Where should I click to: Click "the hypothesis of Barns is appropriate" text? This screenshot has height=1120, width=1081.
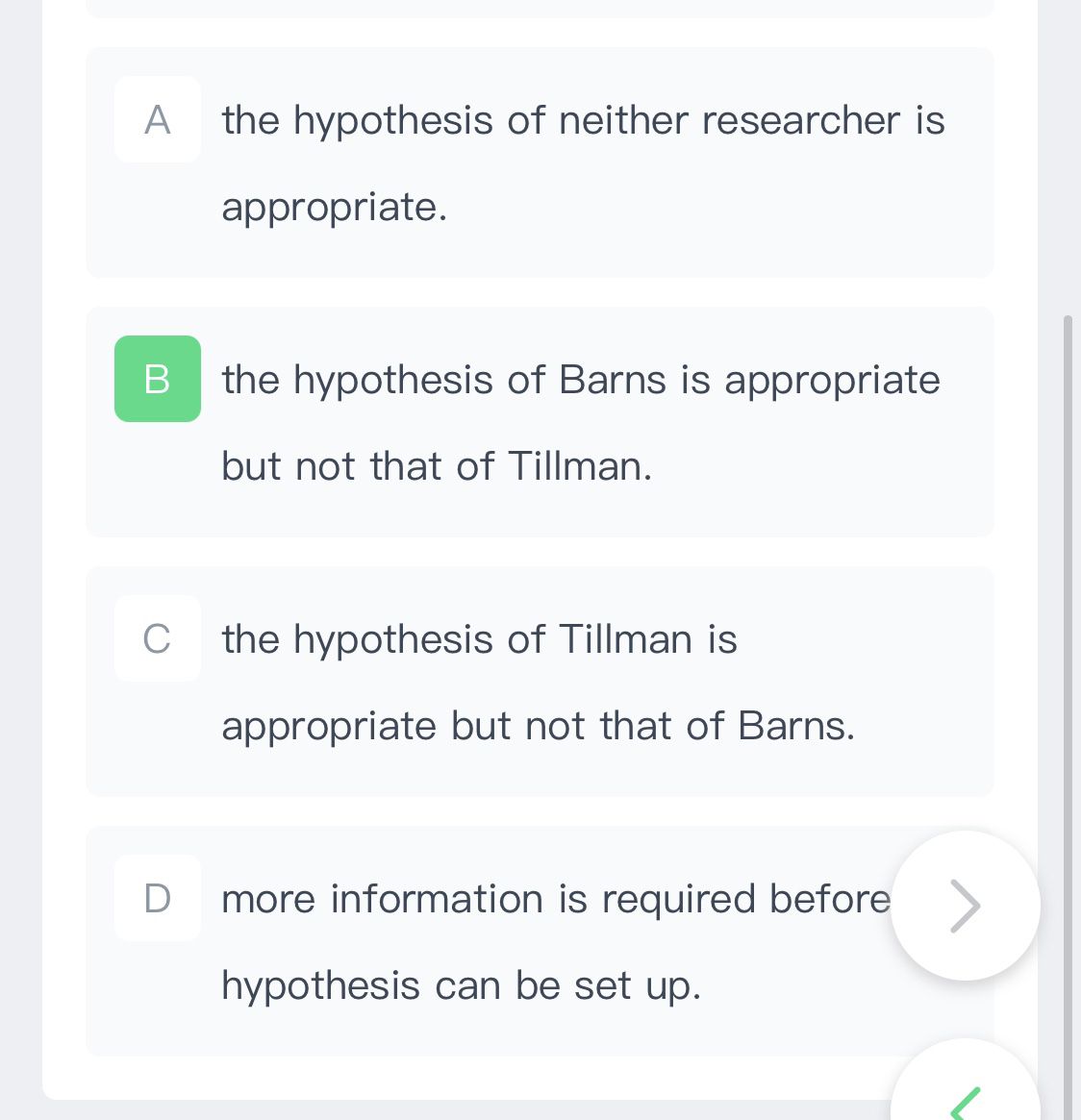(581, 381)
